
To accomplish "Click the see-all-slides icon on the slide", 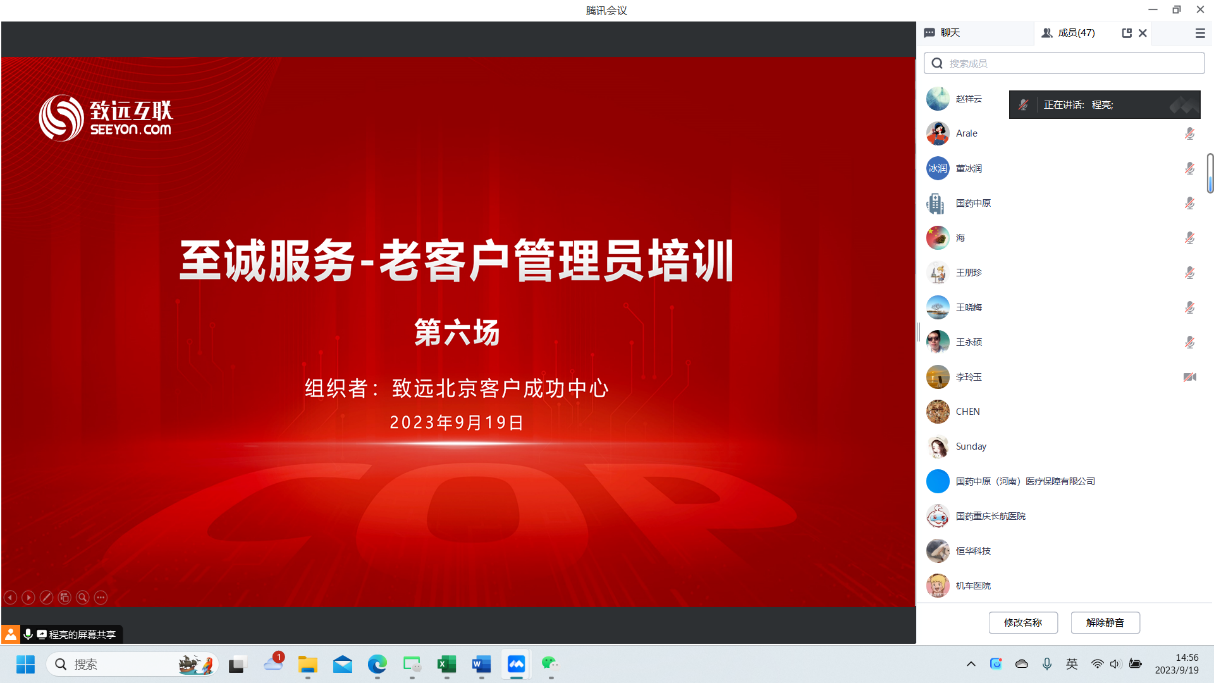I will 64,597.
